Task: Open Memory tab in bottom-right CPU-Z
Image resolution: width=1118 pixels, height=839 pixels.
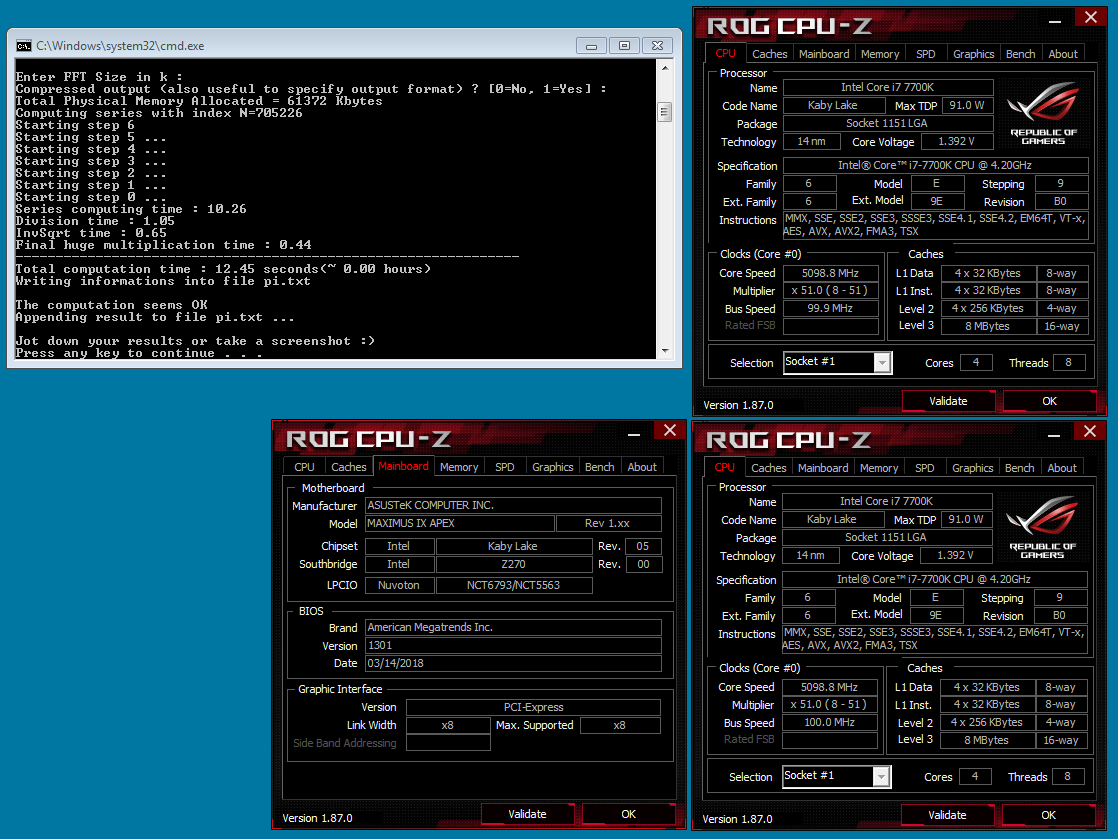Action: point(879,468)
